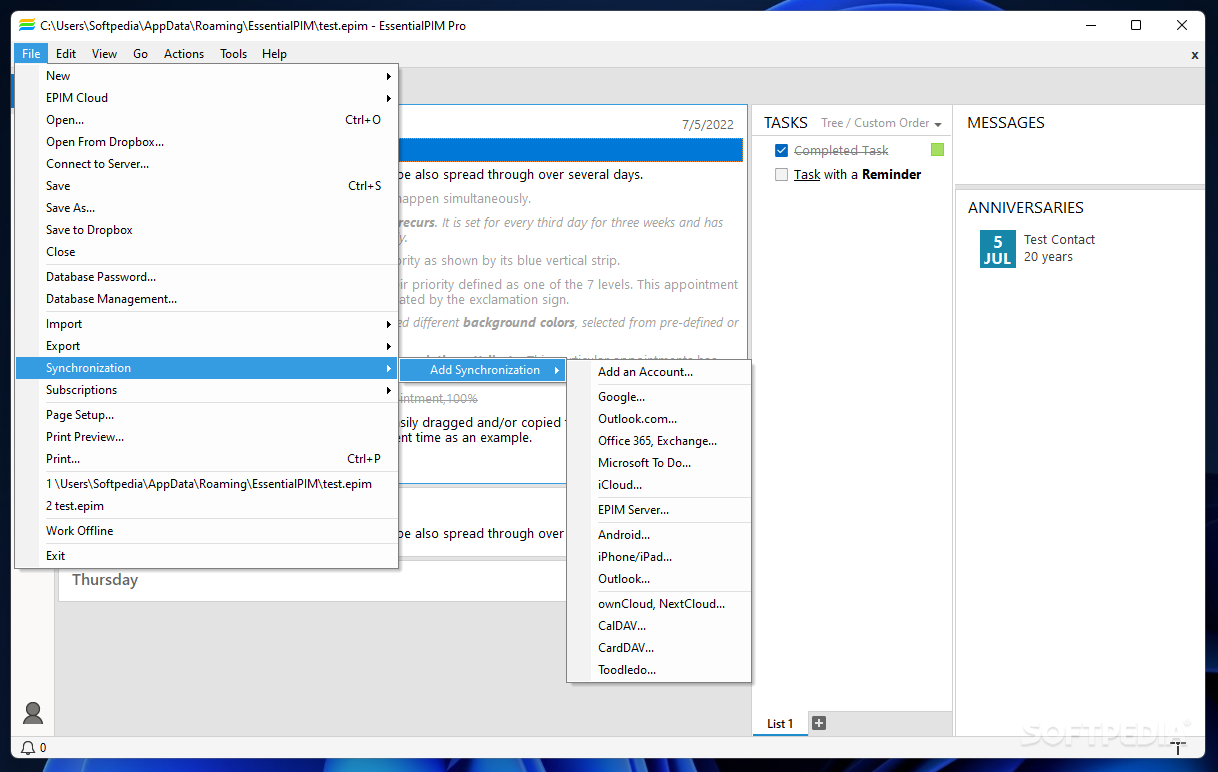
Task: Open the Tools menu
Action: [234, 54]
